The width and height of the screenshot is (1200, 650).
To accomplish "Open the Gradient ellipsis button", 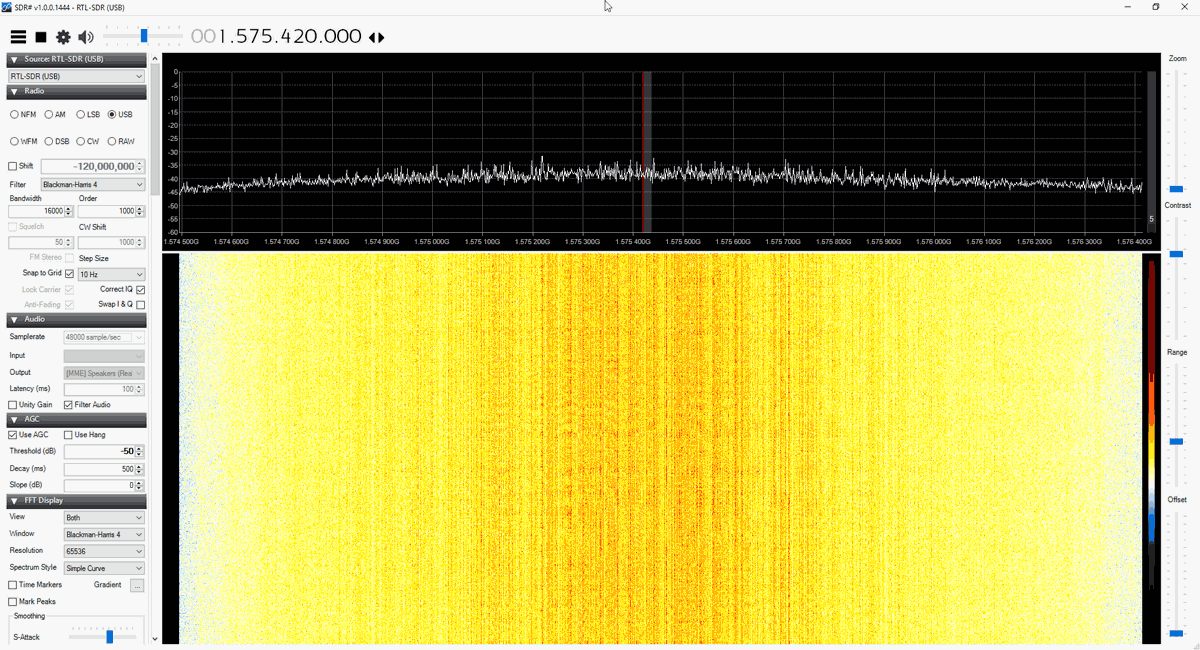I will point(137,585).
